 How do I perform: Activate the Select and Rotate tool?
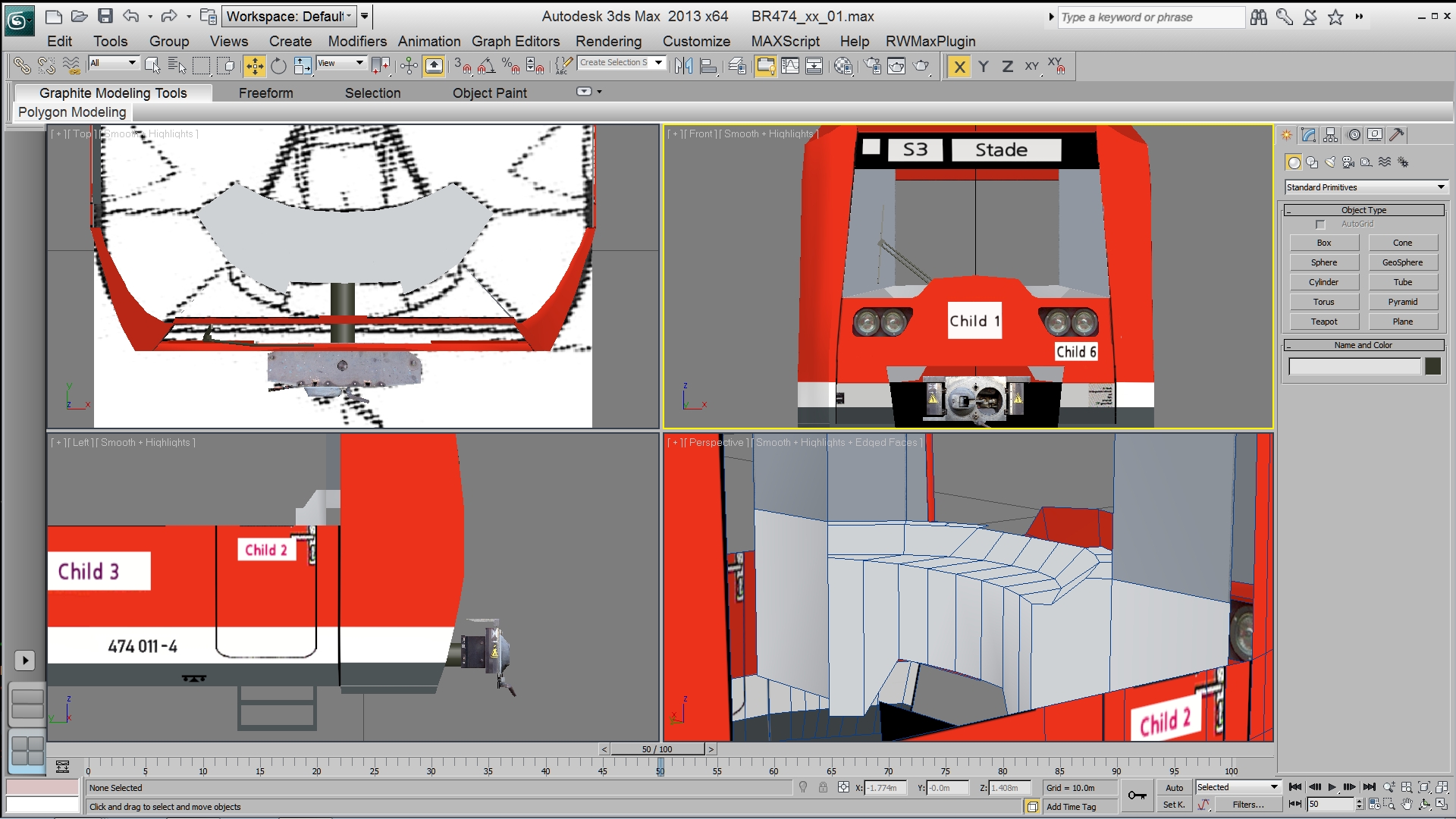click(x=278, y=67)
